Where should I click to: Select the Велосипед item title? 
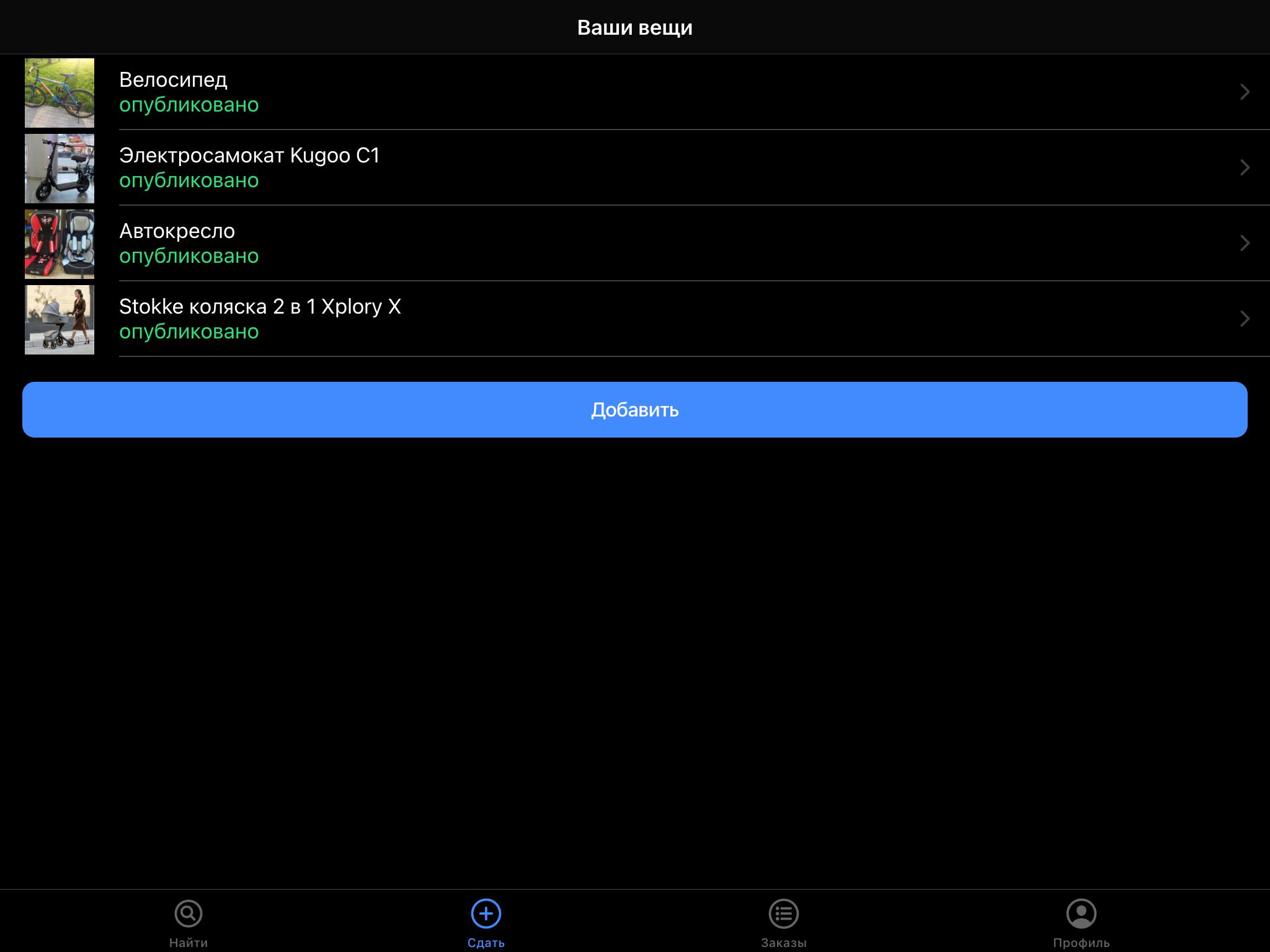pyautogui.click(x=173, y=80)
